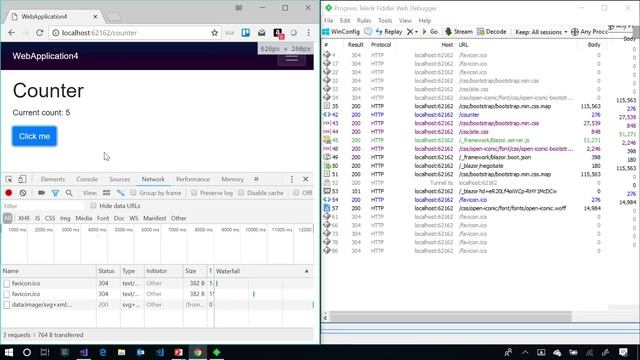Click WebApplication4 navbar brand link
This screenshot has width=640, height=360.
[x=45, y=56]
